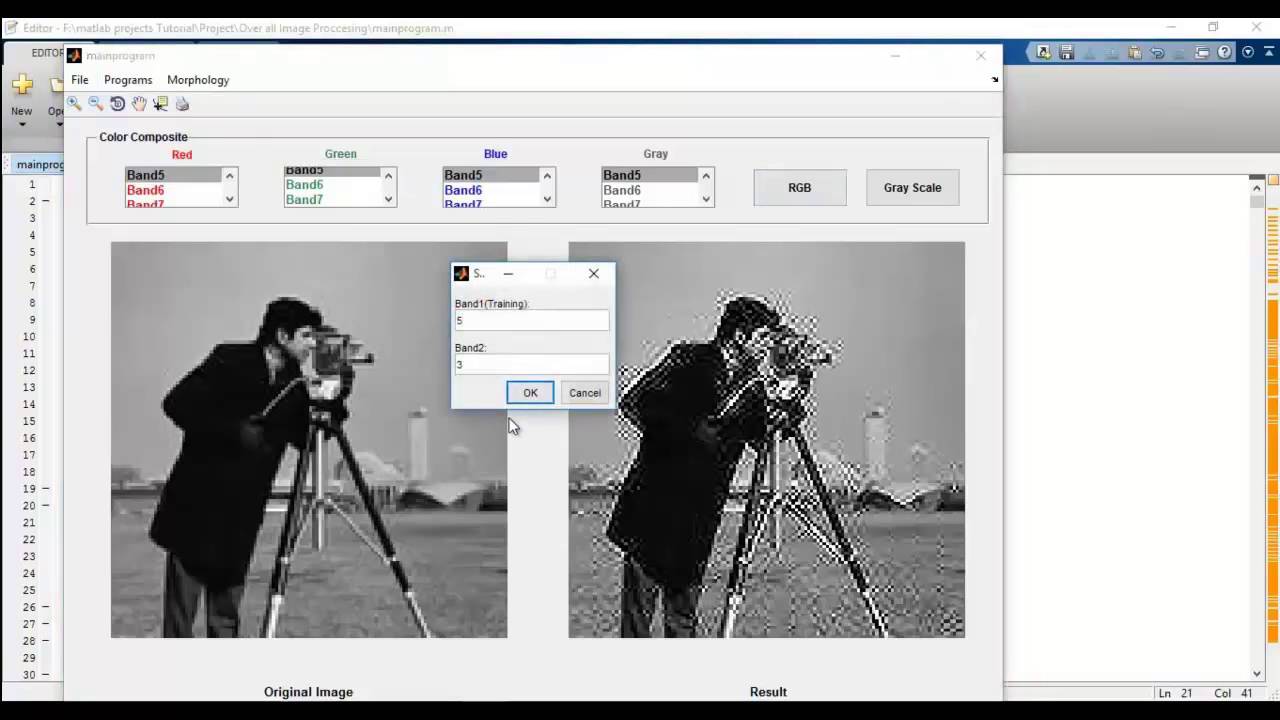1280x720 pixels.
Task: Select the Data Cursor tool
Action: click(x=160, y=103)
